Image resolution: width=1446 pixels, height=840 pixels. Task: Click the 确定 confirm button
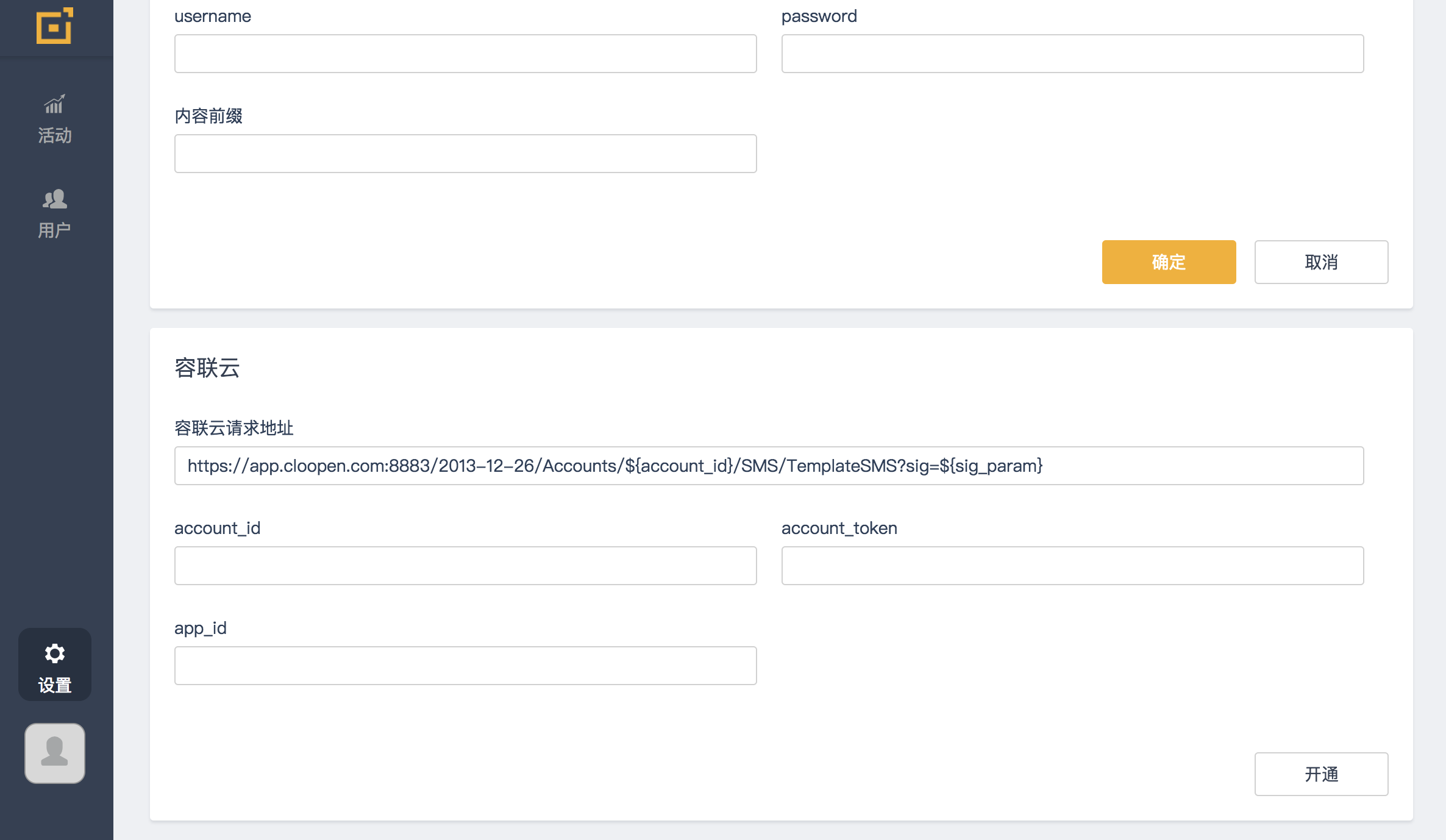(1169, 262)
